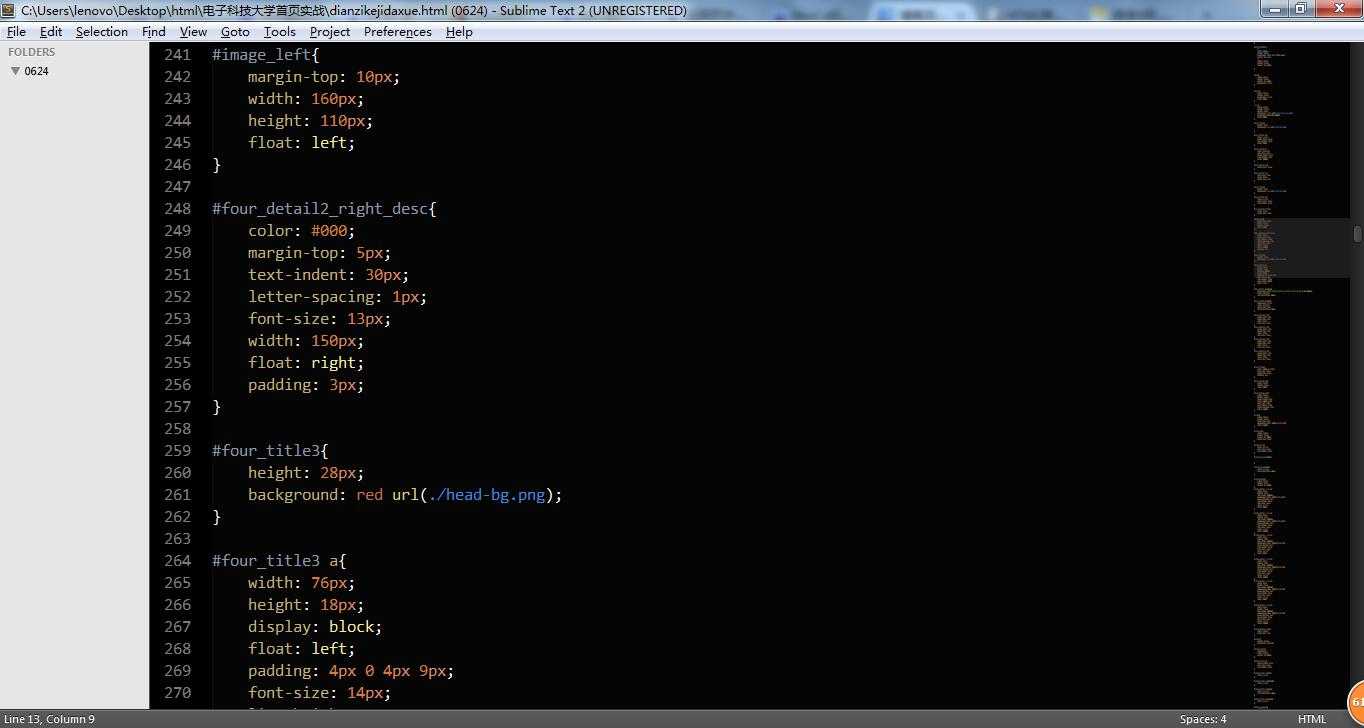
Task: Open the Selection menu
Action: coord(102,32)
